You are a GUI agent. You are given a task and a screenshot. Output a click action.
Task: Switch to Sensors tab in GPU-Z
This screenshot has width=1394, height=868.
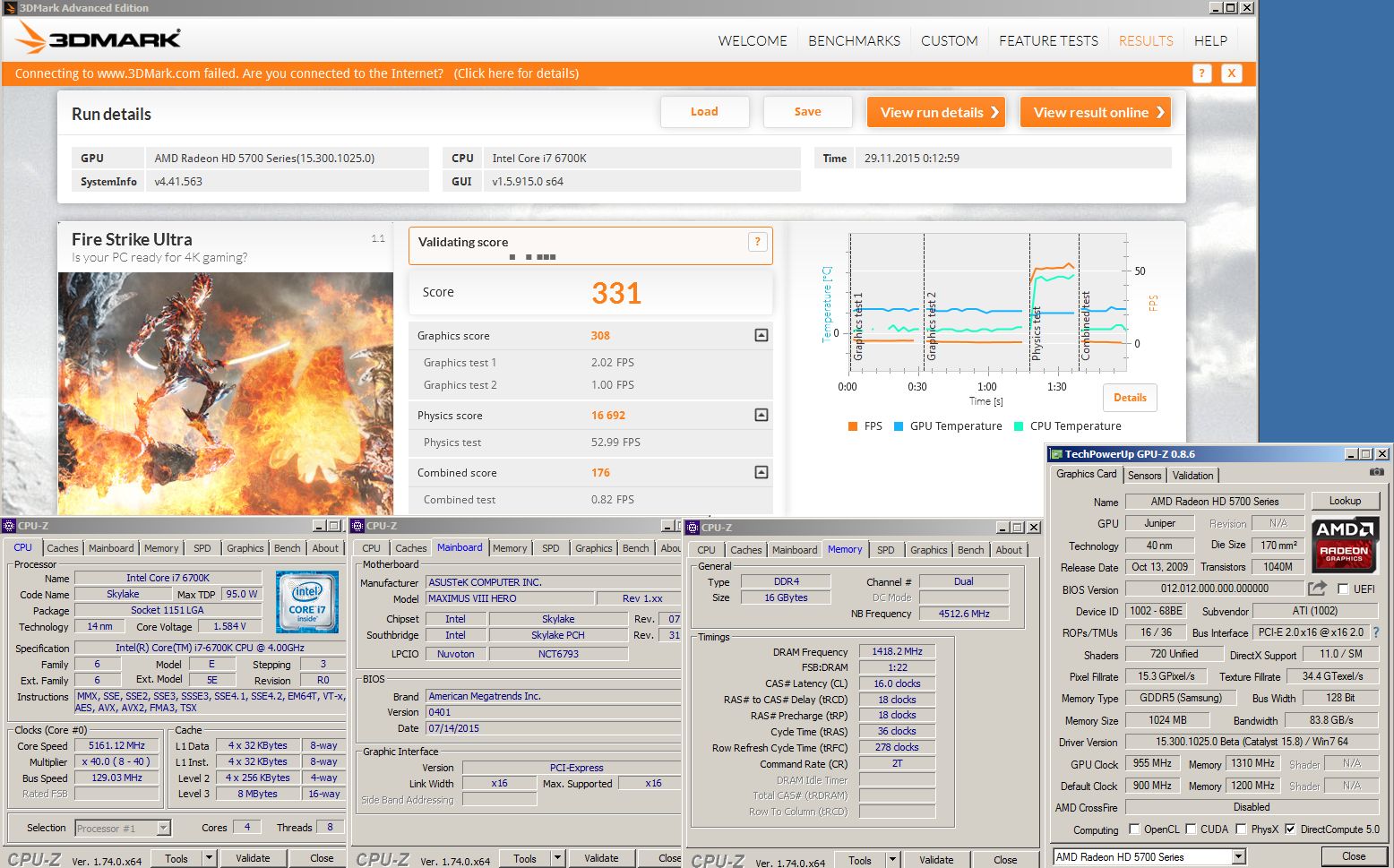(x=1144, y=476)
